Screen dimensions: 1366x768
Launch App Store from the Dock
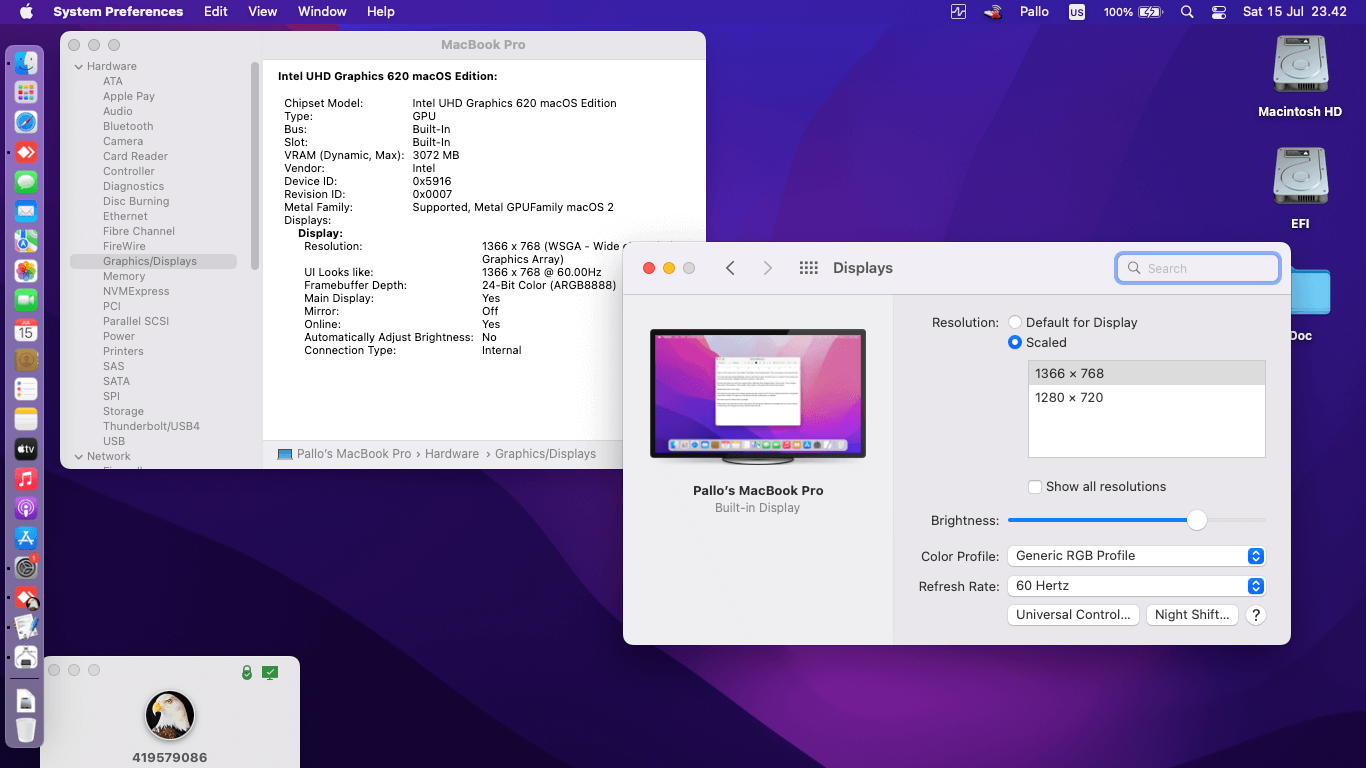pos(26,538)
